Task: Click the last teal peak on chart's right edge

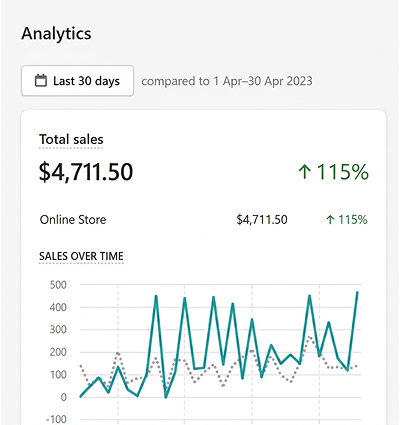Action: (x=357, y=292)
